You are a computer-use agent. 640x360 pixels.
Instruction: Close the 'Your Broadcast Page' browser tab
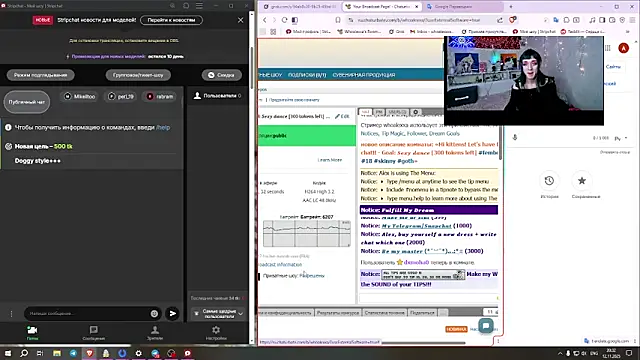[x=417, y=7]
